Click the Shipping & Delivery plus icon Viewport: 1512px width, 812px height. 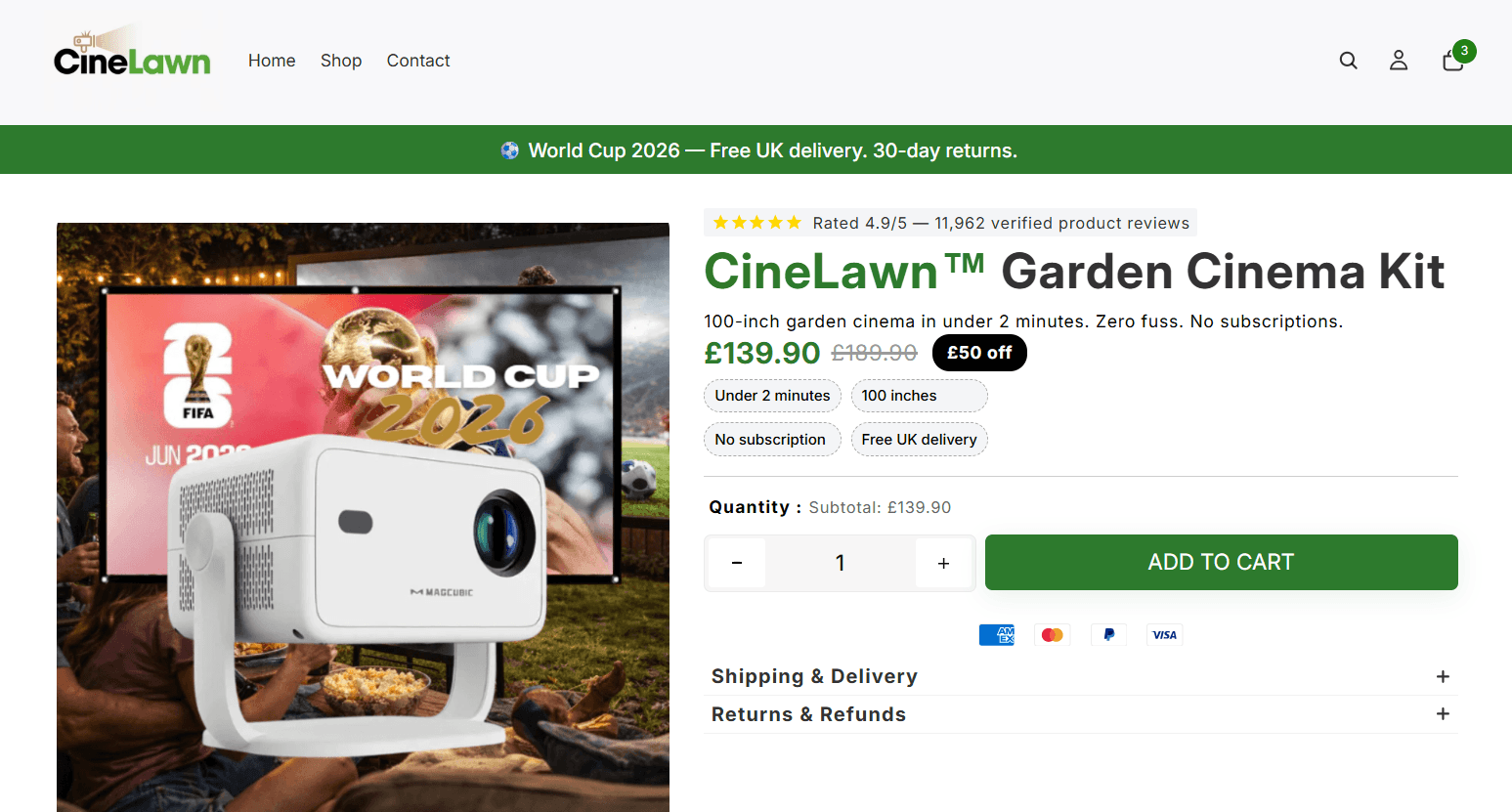point(1443,676)
